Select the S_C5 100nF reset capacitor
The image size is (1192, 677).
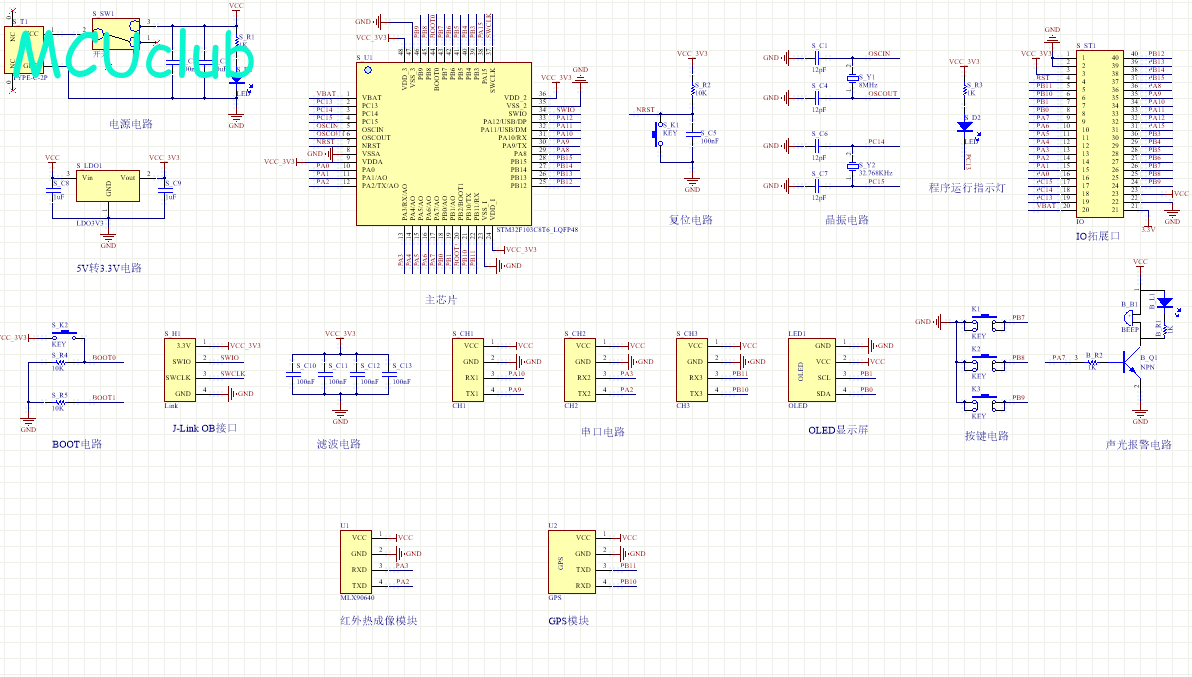[693, 134]
